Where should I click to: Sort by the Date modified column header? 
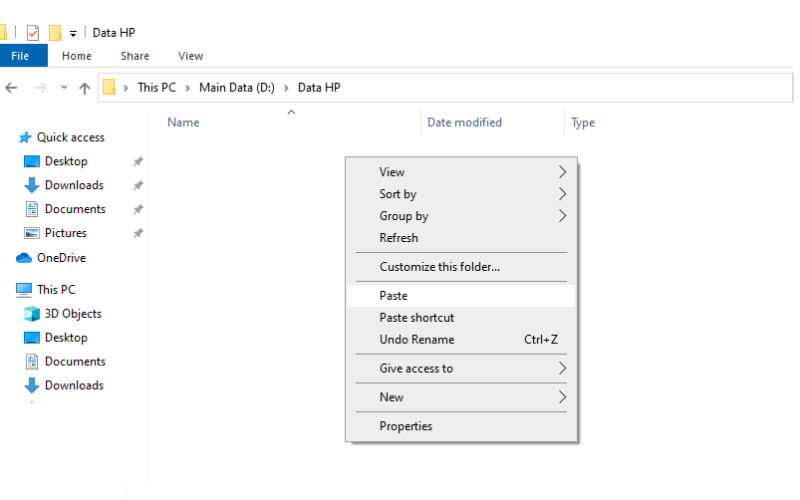coord(464,122)
